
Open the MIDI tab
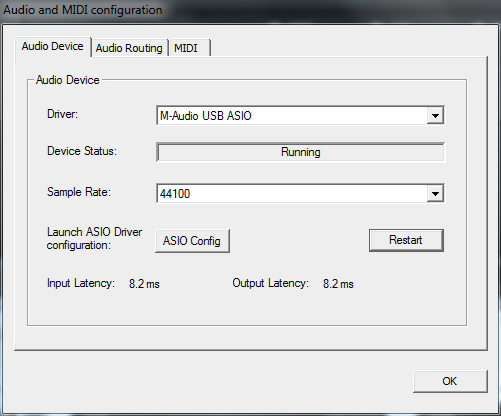[189, 48]
